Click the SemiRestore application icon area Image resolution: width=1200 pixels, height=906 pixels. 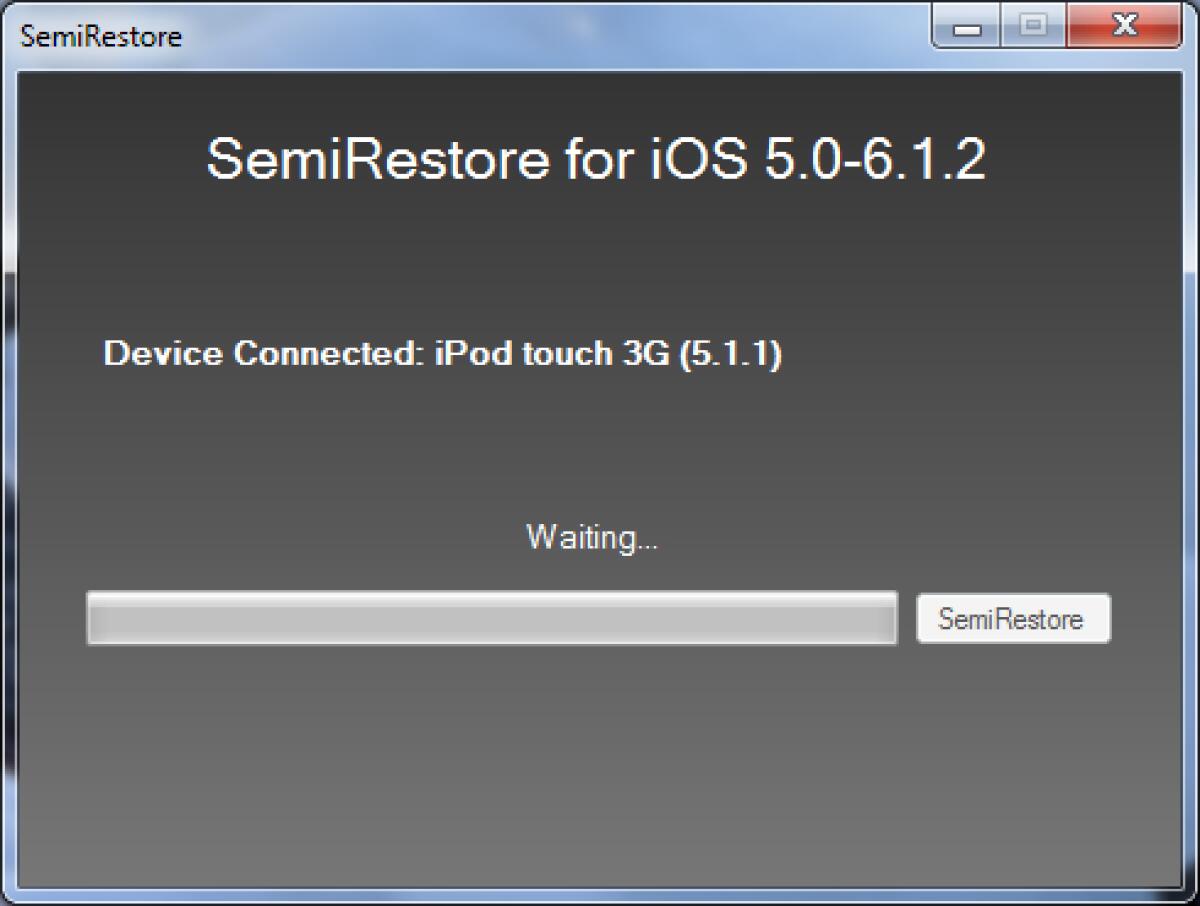12,35
